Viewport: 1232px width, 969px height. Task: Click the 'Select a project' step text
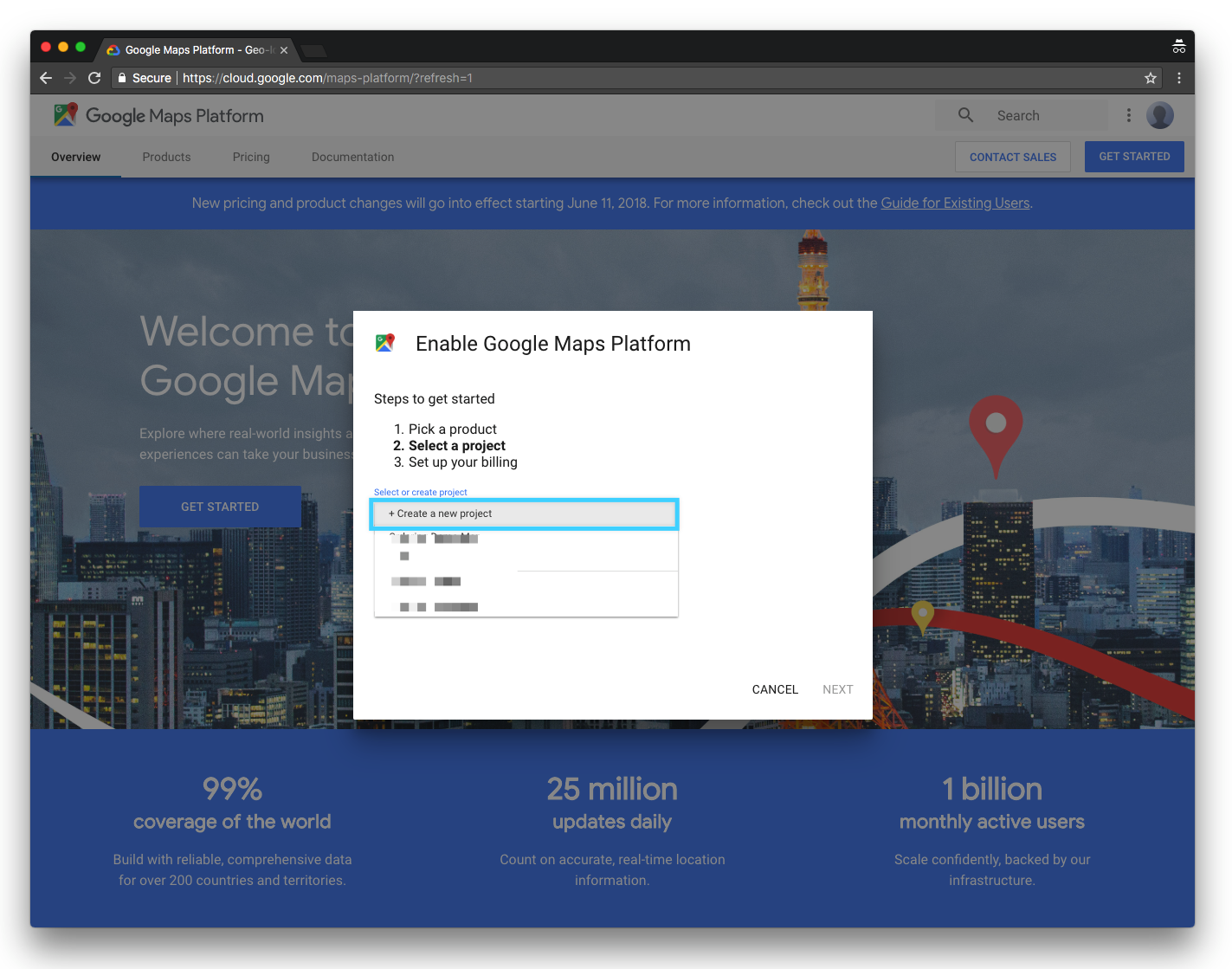tap(457, 445)
